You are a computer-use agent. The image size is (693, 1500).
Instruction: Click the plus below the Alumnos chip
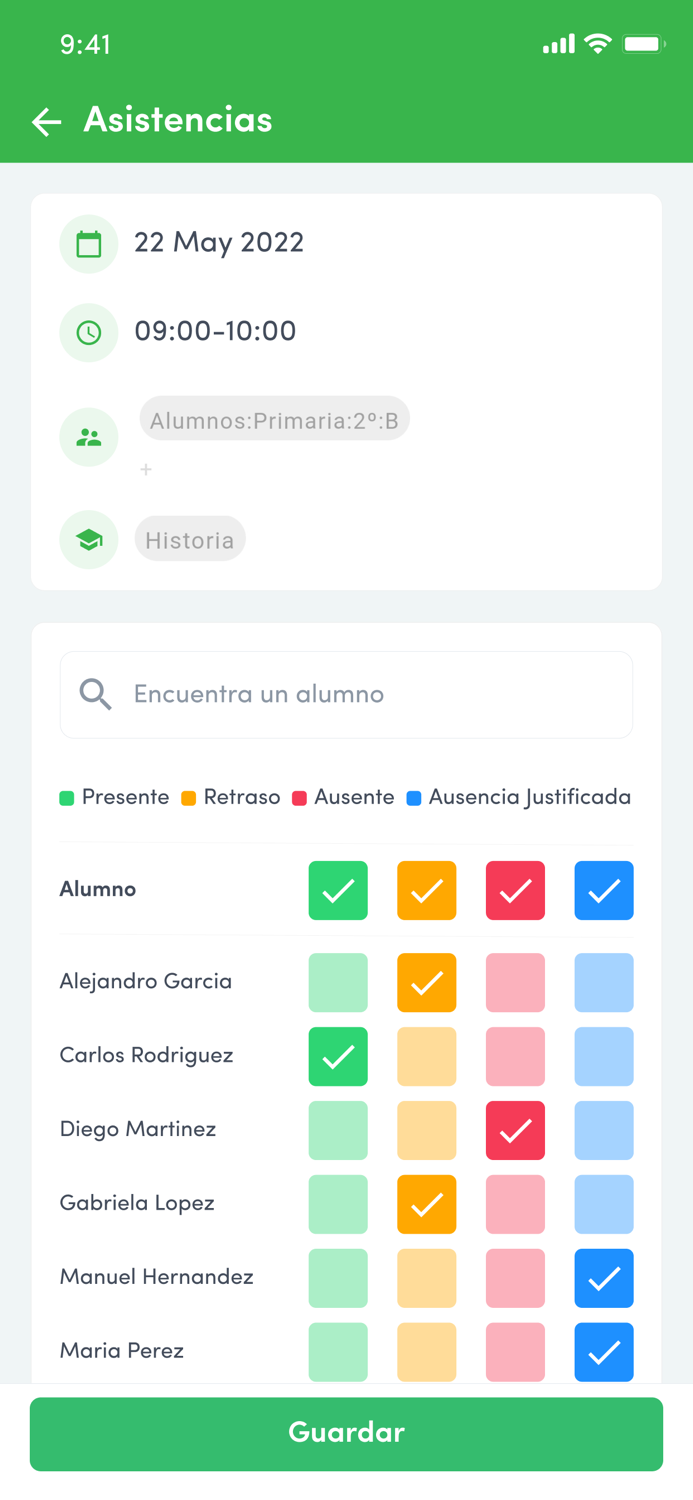click(x=146, y=469)
